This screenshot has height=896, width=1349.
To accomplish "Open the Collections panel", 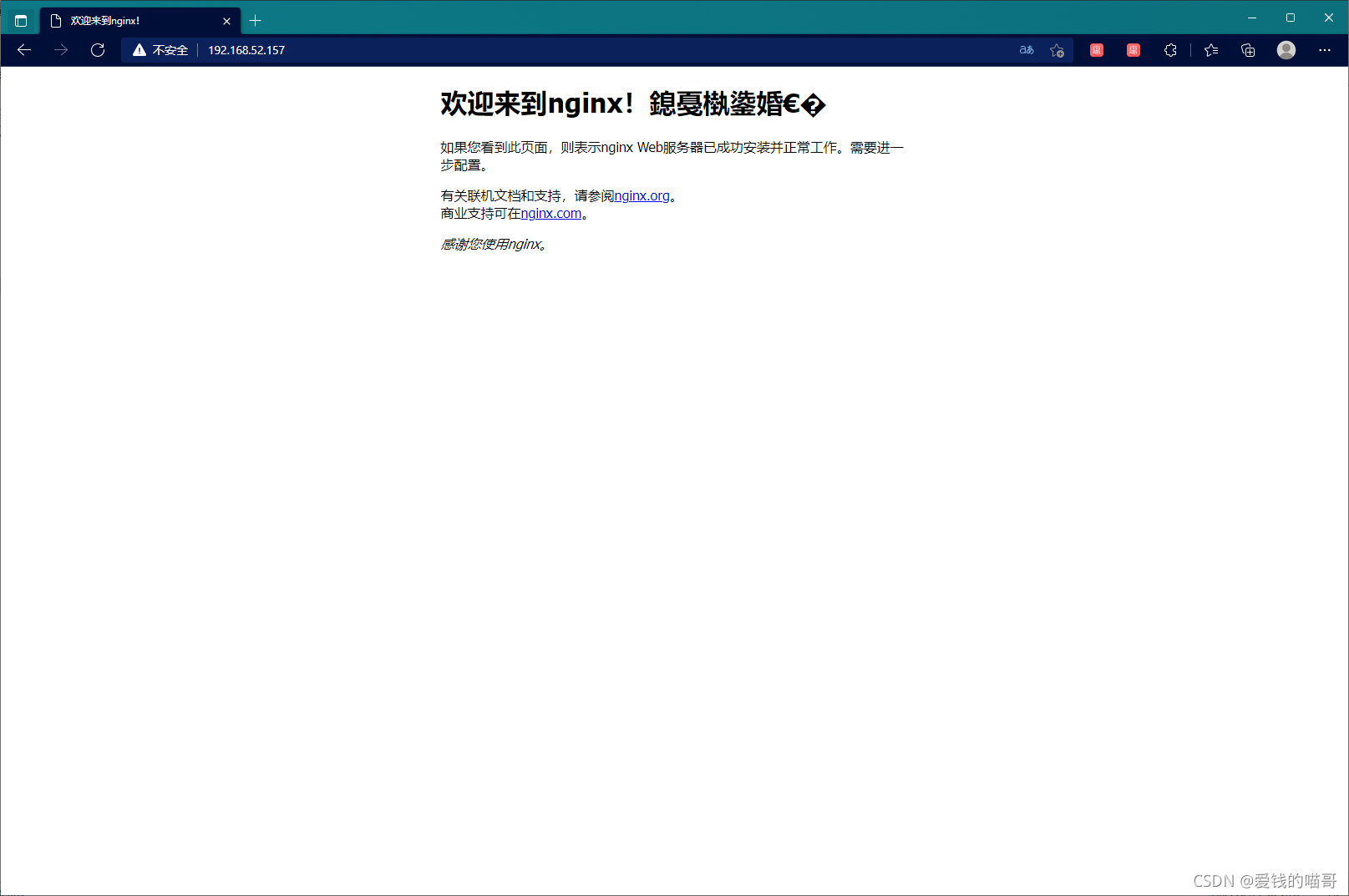I will pos(1248,50).
